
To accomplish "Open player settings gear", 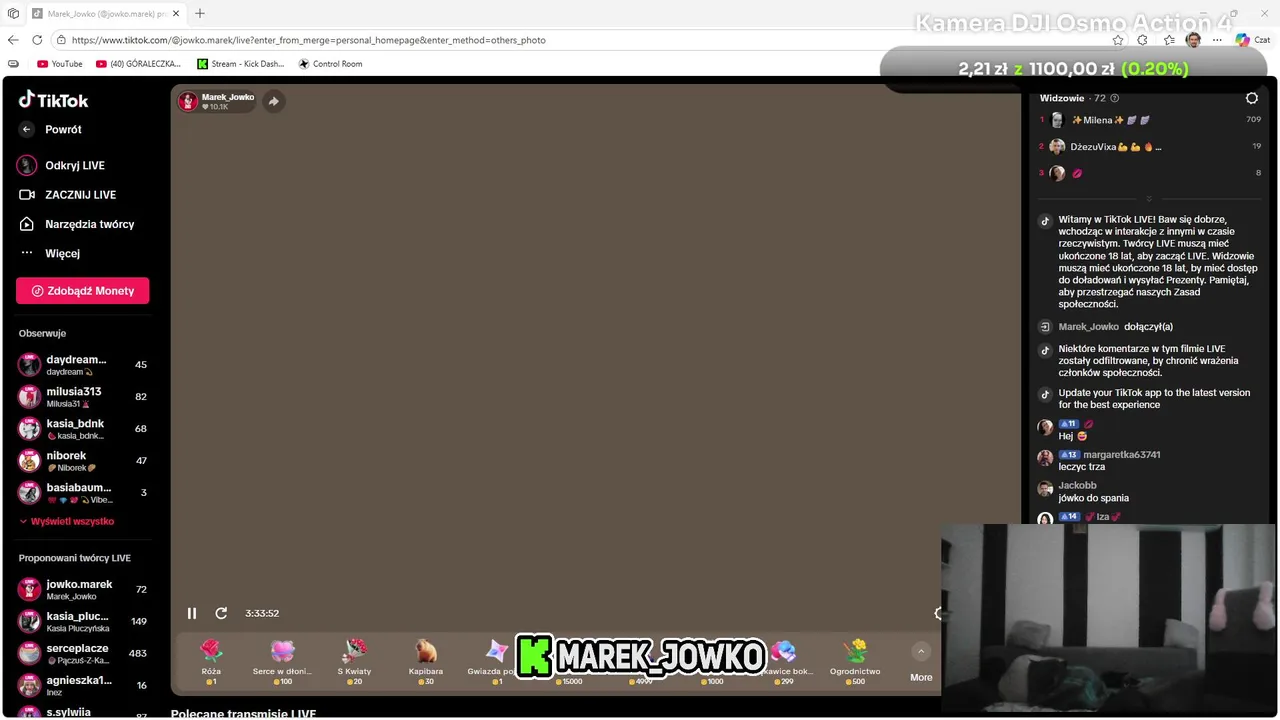I will (x=938, y=613).
